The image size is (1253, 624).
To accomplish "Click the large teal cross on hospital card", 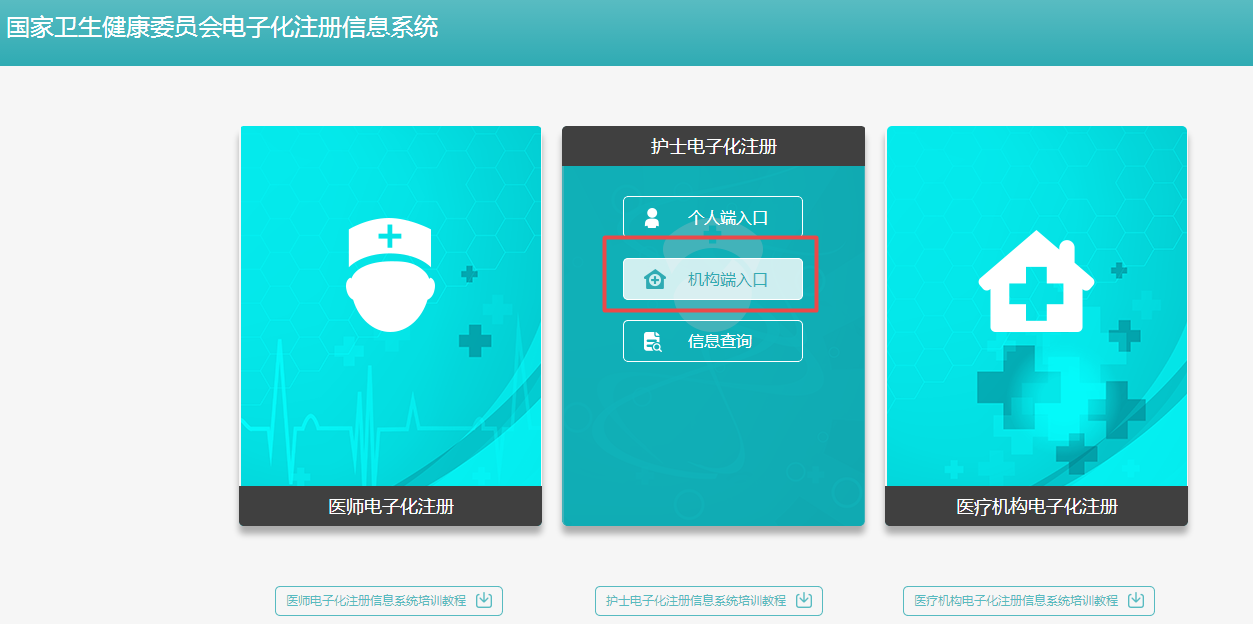I will [x=1018, y=387].
